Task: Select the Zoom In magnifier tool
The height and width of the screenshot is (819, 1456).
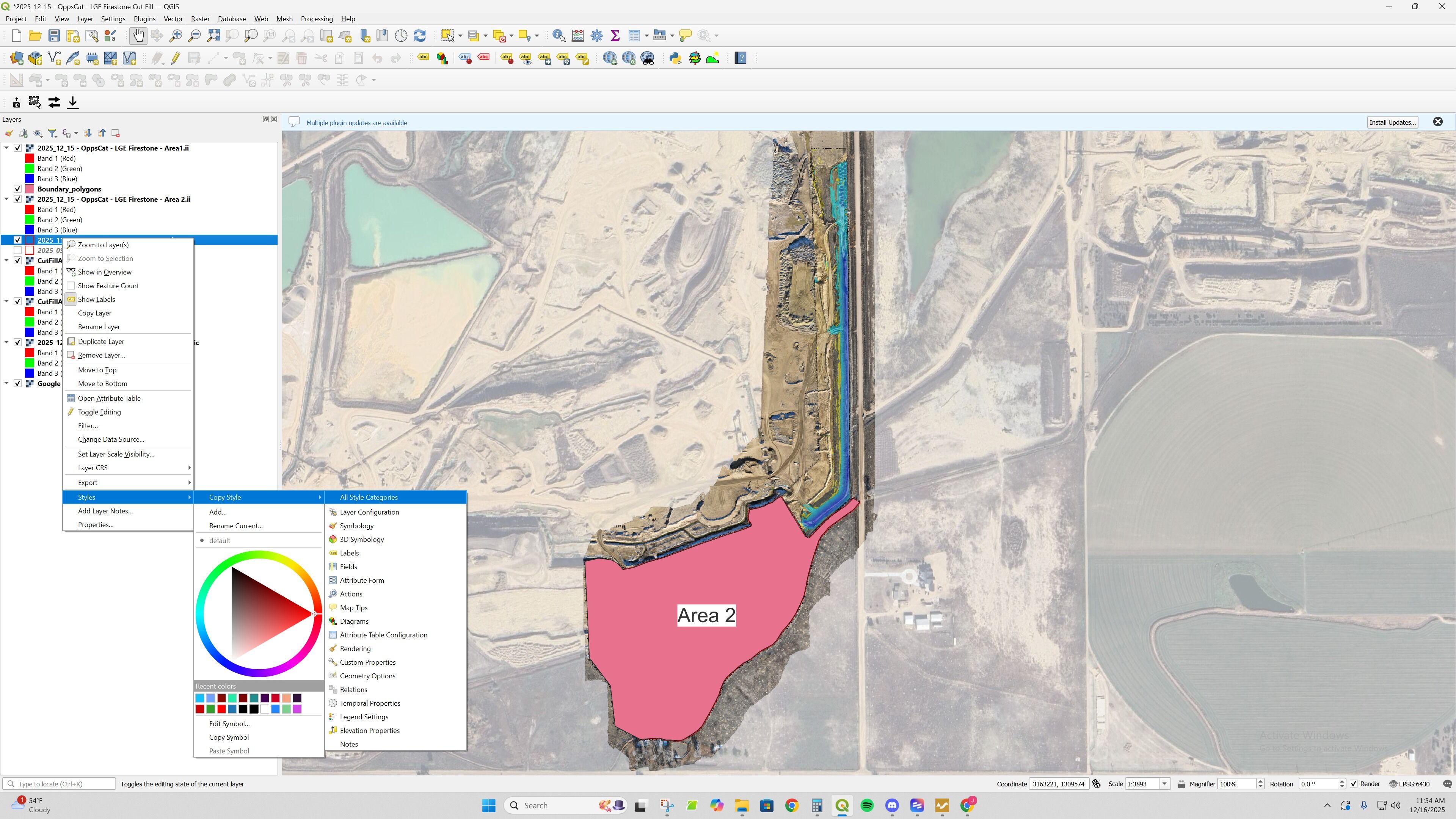Action: 176,36
